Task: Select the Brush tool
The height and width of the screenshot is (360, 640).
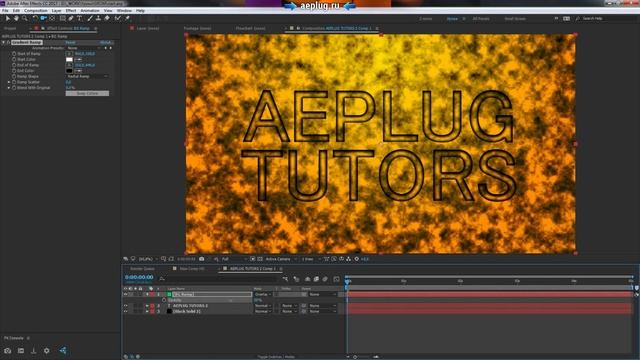Action: (x=90, y=18)
